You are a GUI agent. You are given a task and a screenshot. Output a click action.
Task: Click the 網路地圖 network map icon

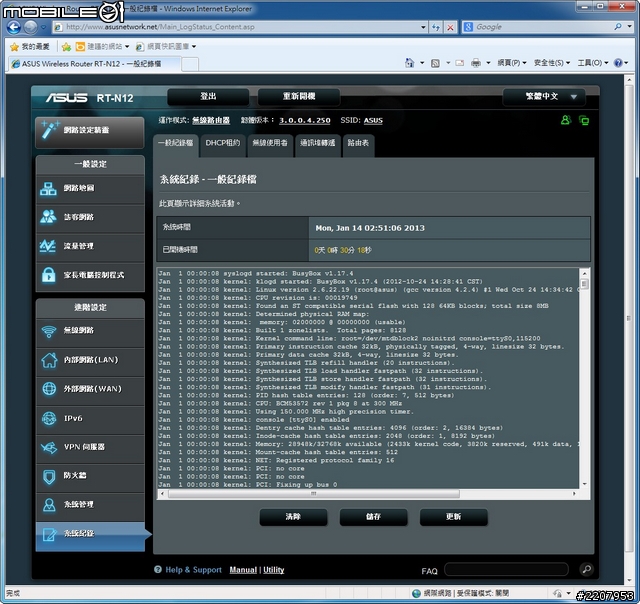(x=49, y=189)
